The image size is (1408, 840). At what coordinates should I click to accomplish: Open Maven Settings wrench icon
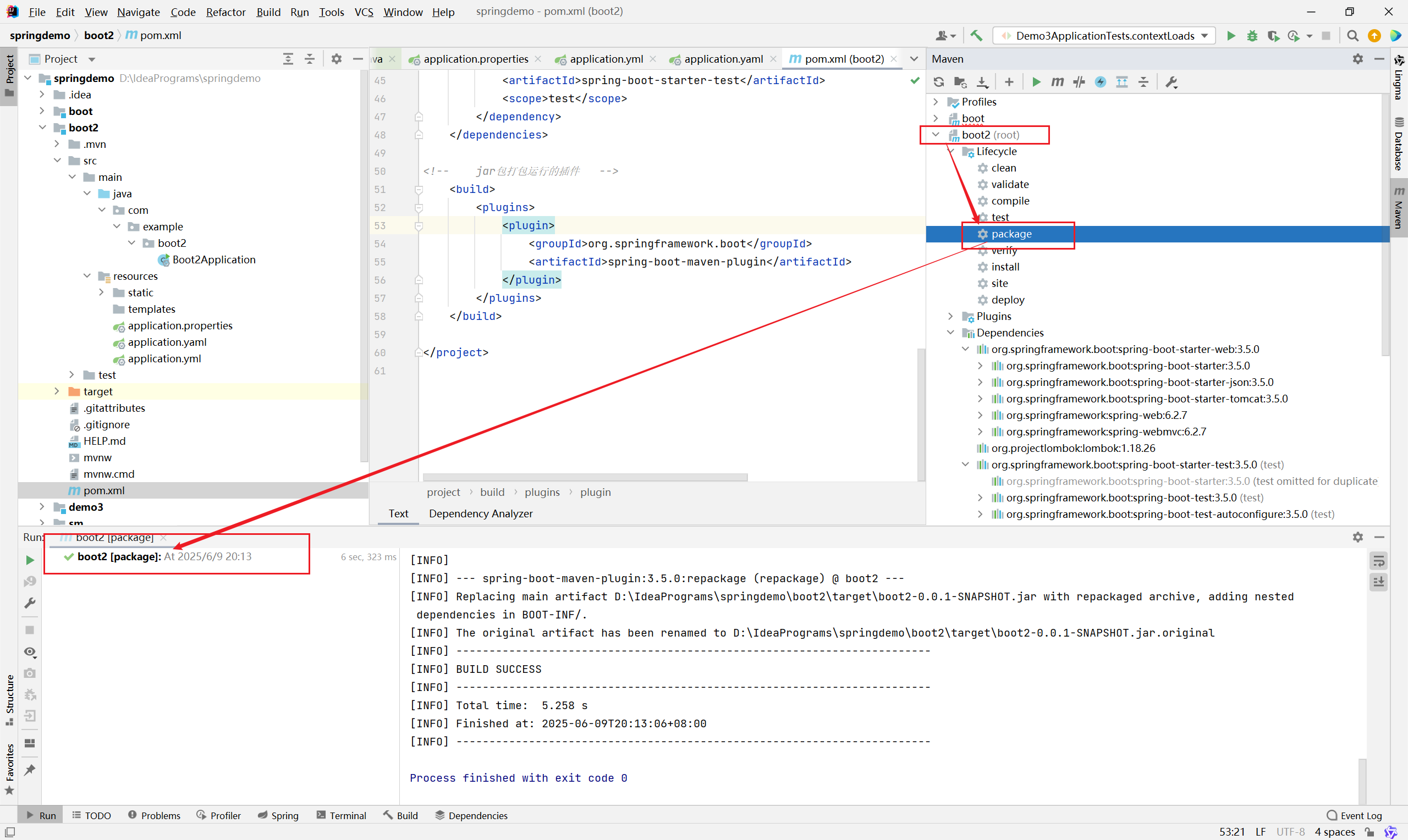(x=1171, y=82)
